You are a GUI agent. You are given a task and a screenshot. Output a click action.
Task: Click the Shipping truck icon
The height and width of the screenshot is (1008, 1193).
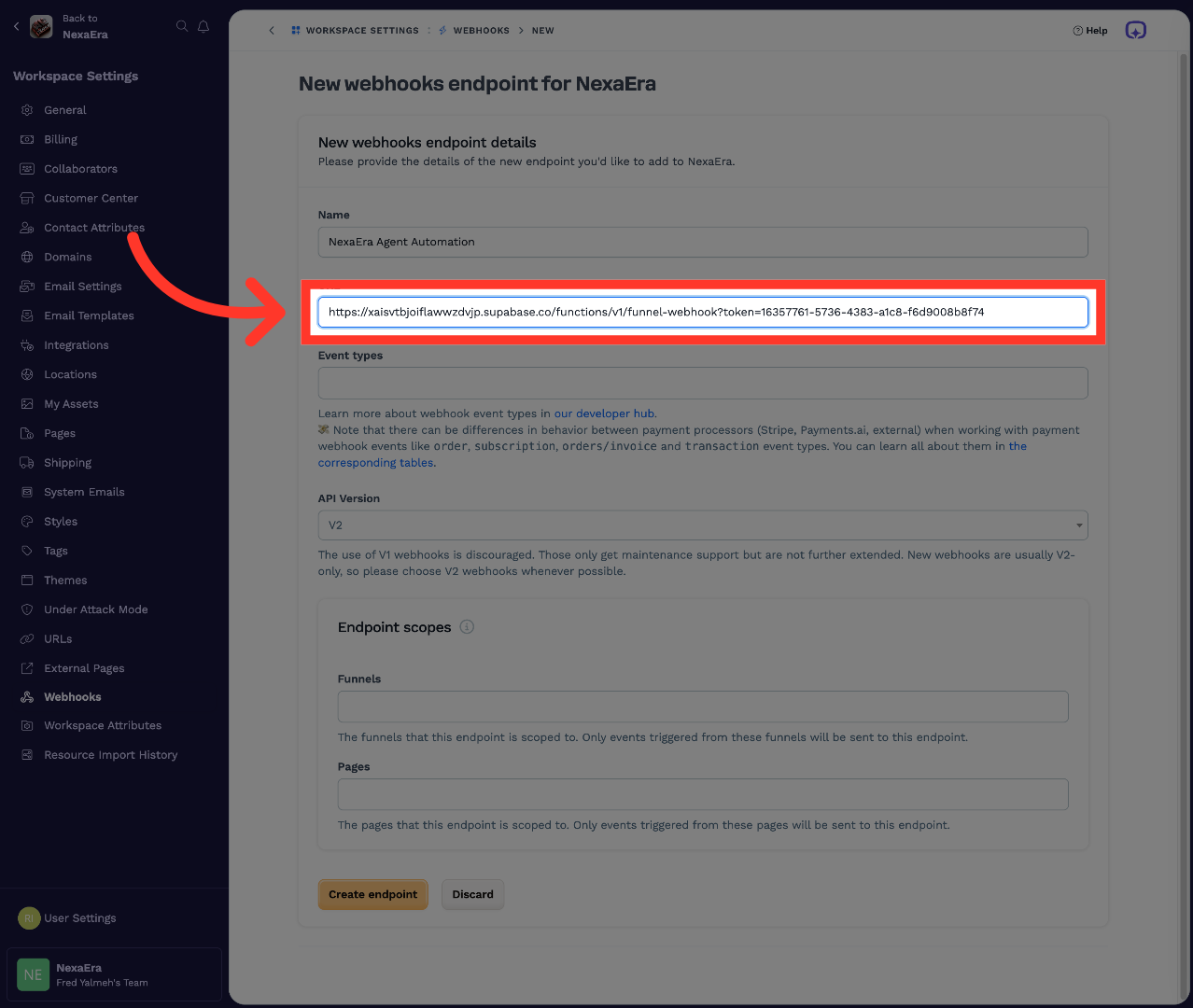(27, 463)
